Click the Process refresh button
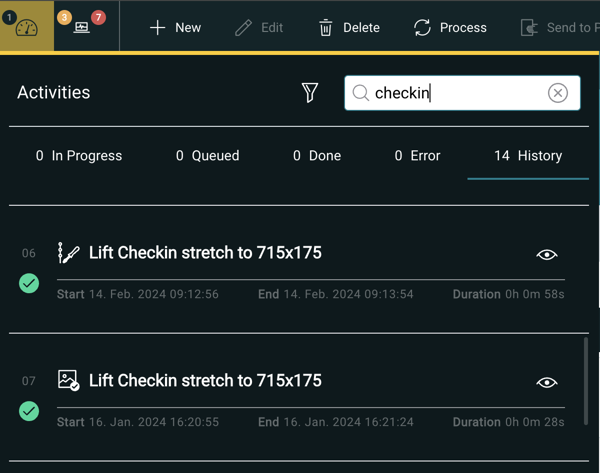 click(x=450, y=27)
